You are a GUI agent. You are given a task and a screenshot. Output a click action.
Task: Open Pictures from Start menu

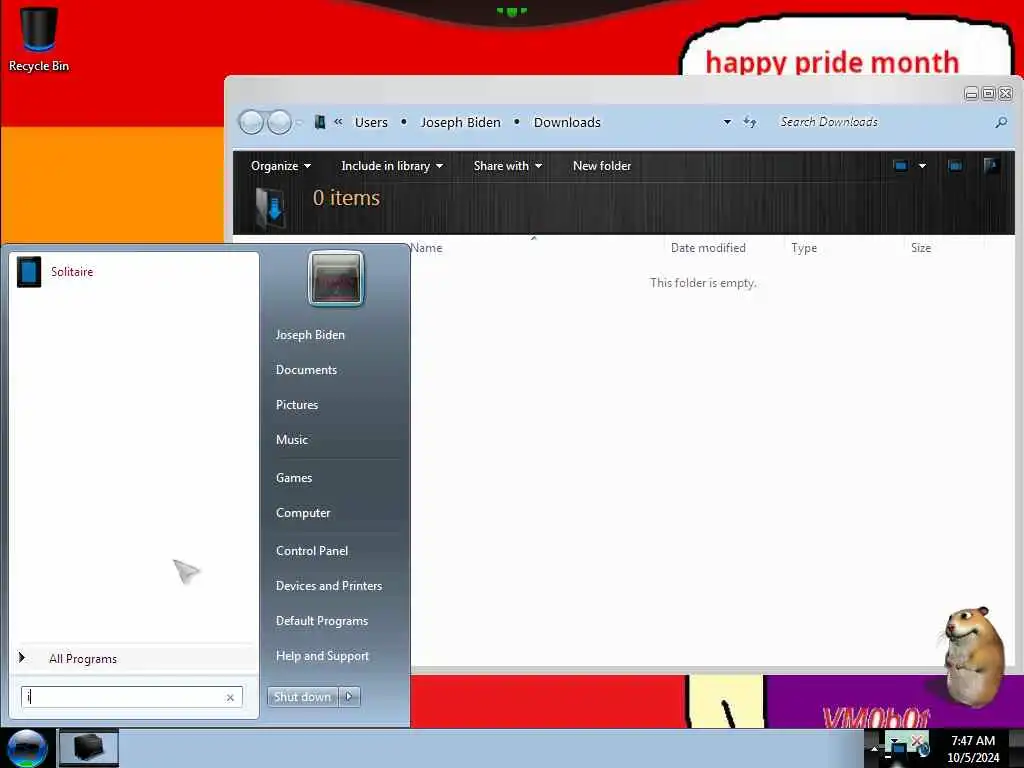(x=297, y=405)
